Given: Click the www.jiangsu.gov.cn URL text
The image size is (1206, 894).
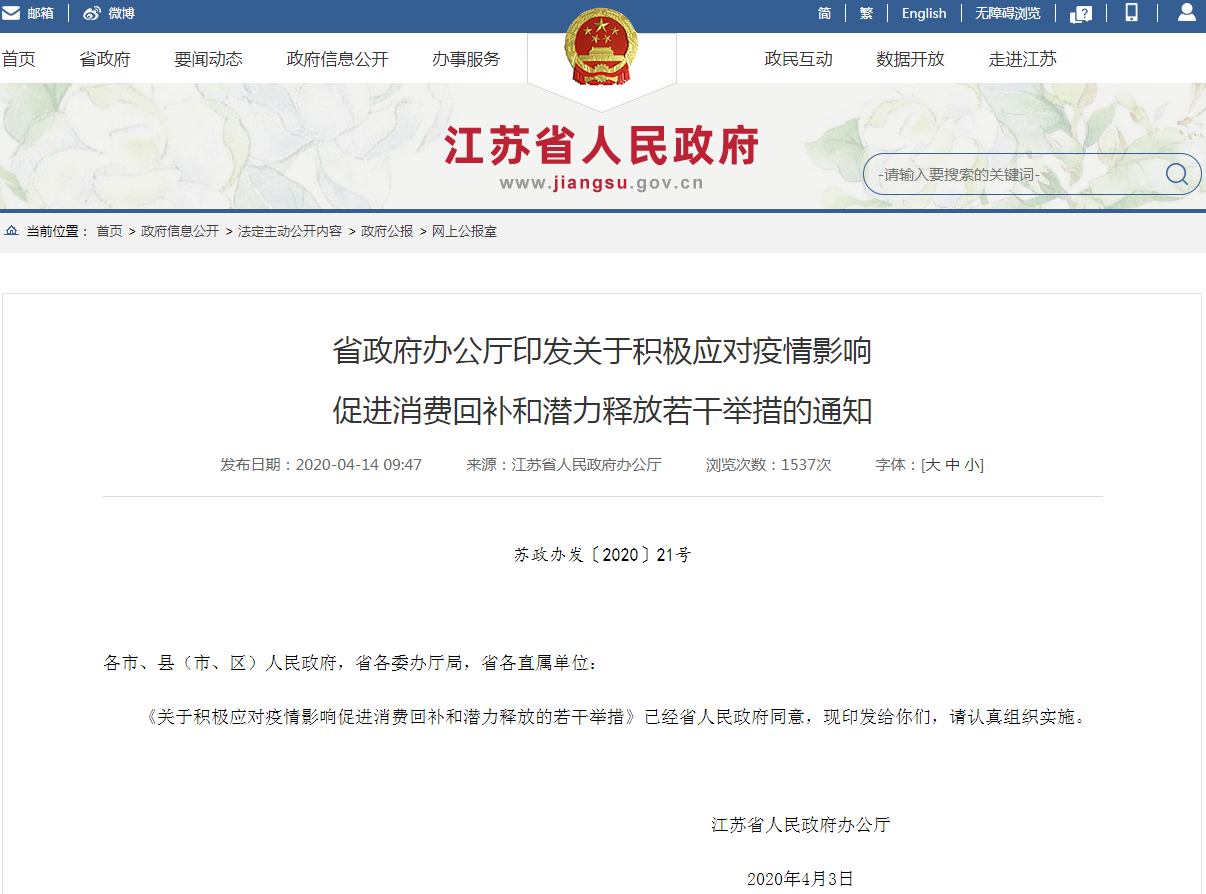Looking at the screenshot, I should (602, 183).
